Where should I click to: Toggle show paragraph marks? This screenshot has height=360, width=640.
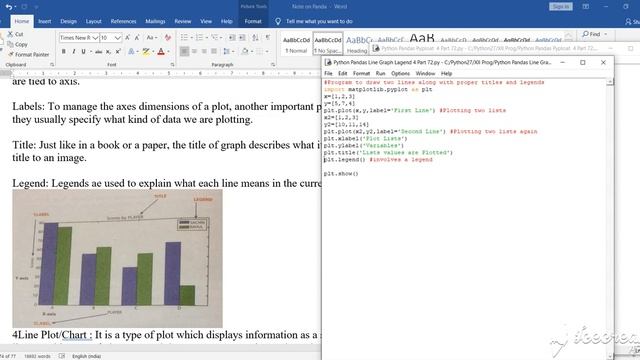pyautogui.click(x=268, y=38)
